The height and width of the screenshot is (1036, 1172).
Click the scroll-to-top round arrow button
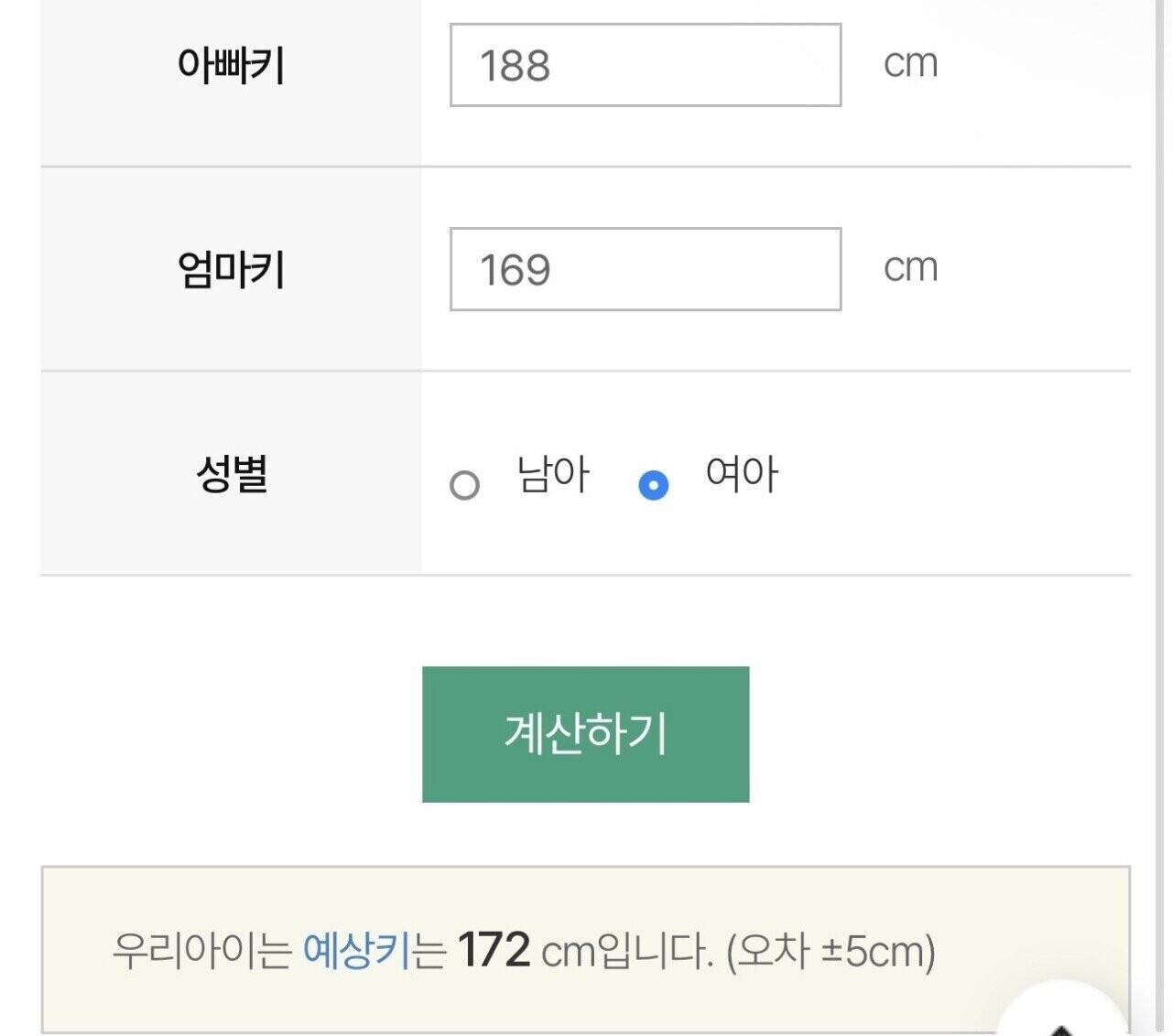tap(1062, 1016)
